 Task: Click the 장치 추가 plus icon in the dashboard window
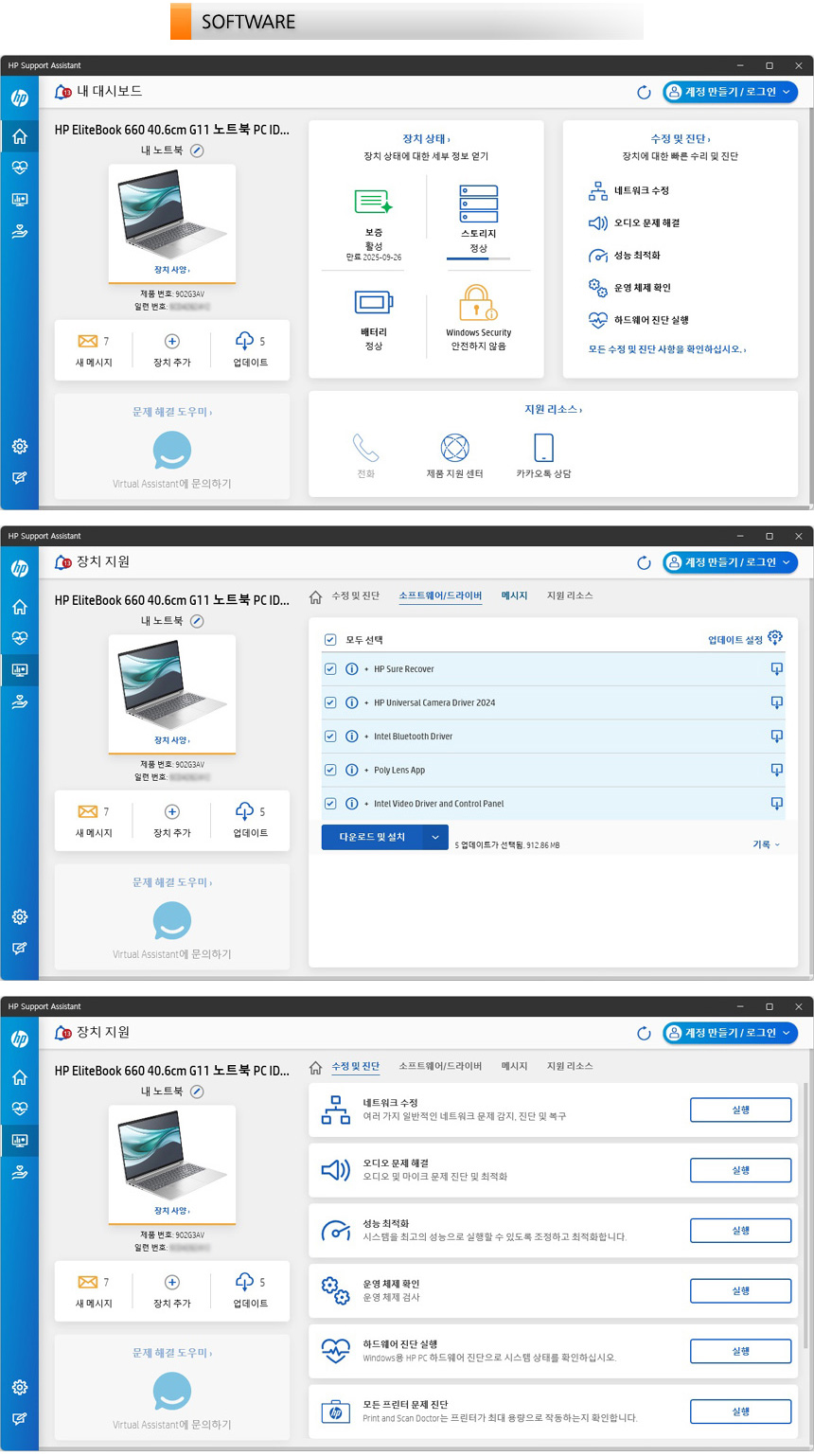(x=172, y=341)
